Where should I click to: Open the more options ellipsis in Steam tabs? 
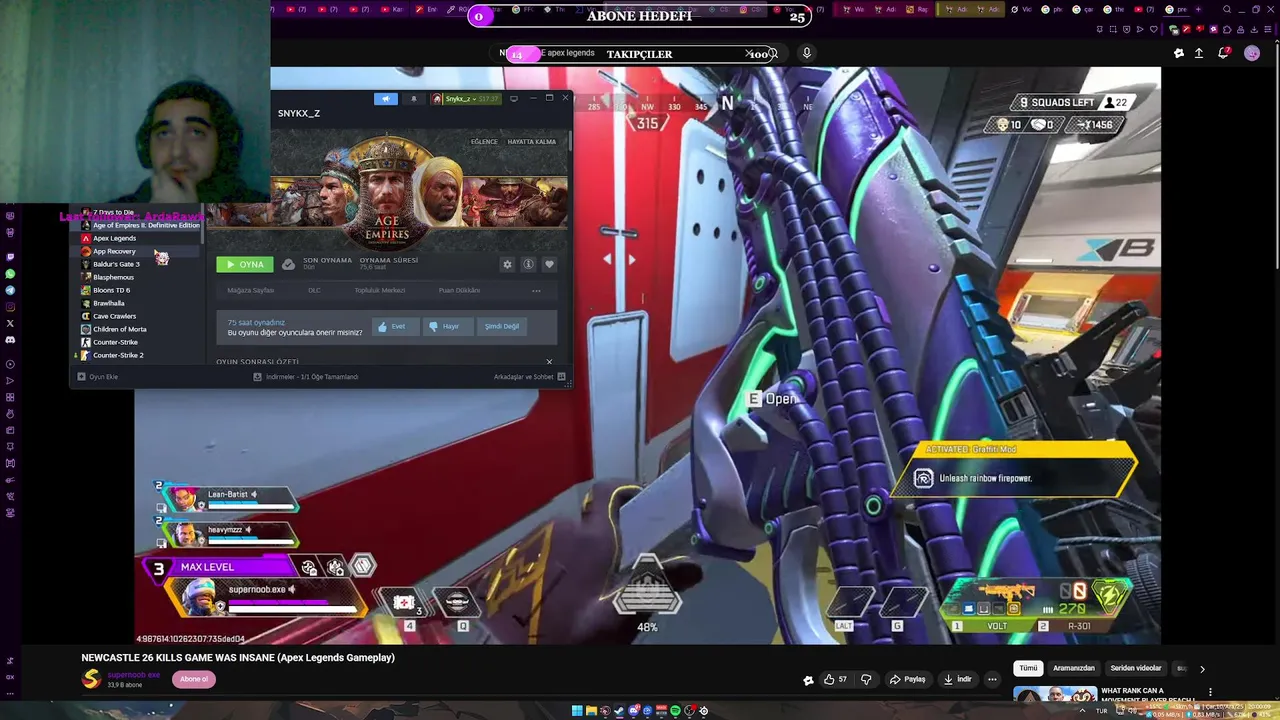pos(536,291)
